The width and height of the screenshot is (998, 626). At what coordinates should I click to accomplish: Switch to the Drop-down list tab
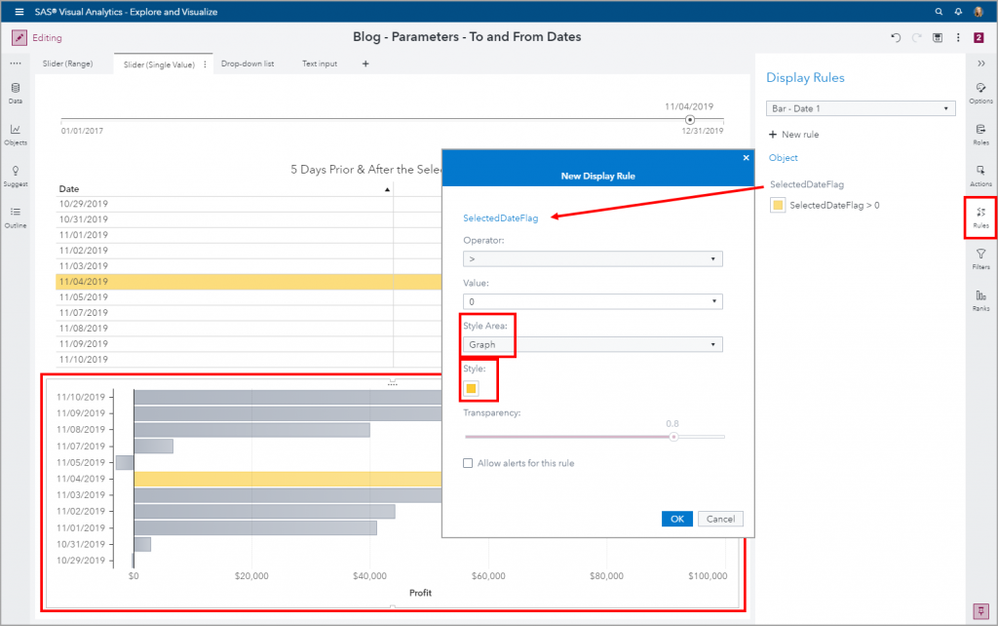tap(248, 64)
